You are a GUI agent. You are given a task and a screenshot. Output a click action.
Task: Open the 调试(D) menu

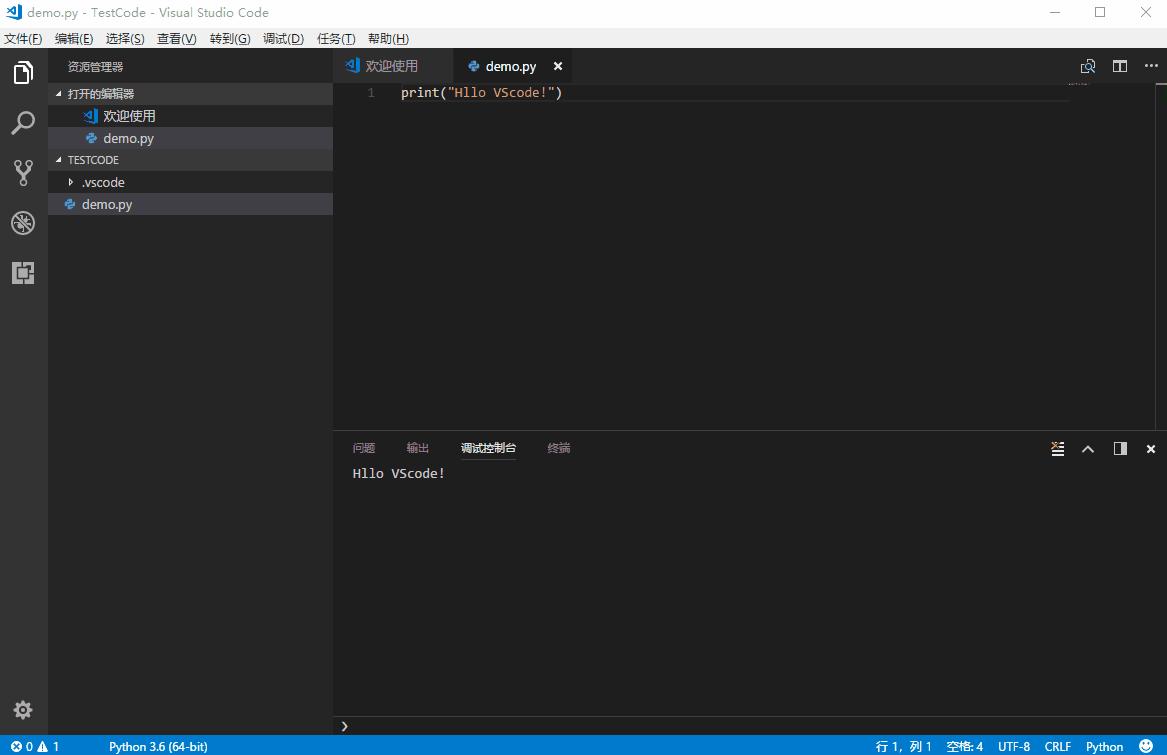(283, 38)
